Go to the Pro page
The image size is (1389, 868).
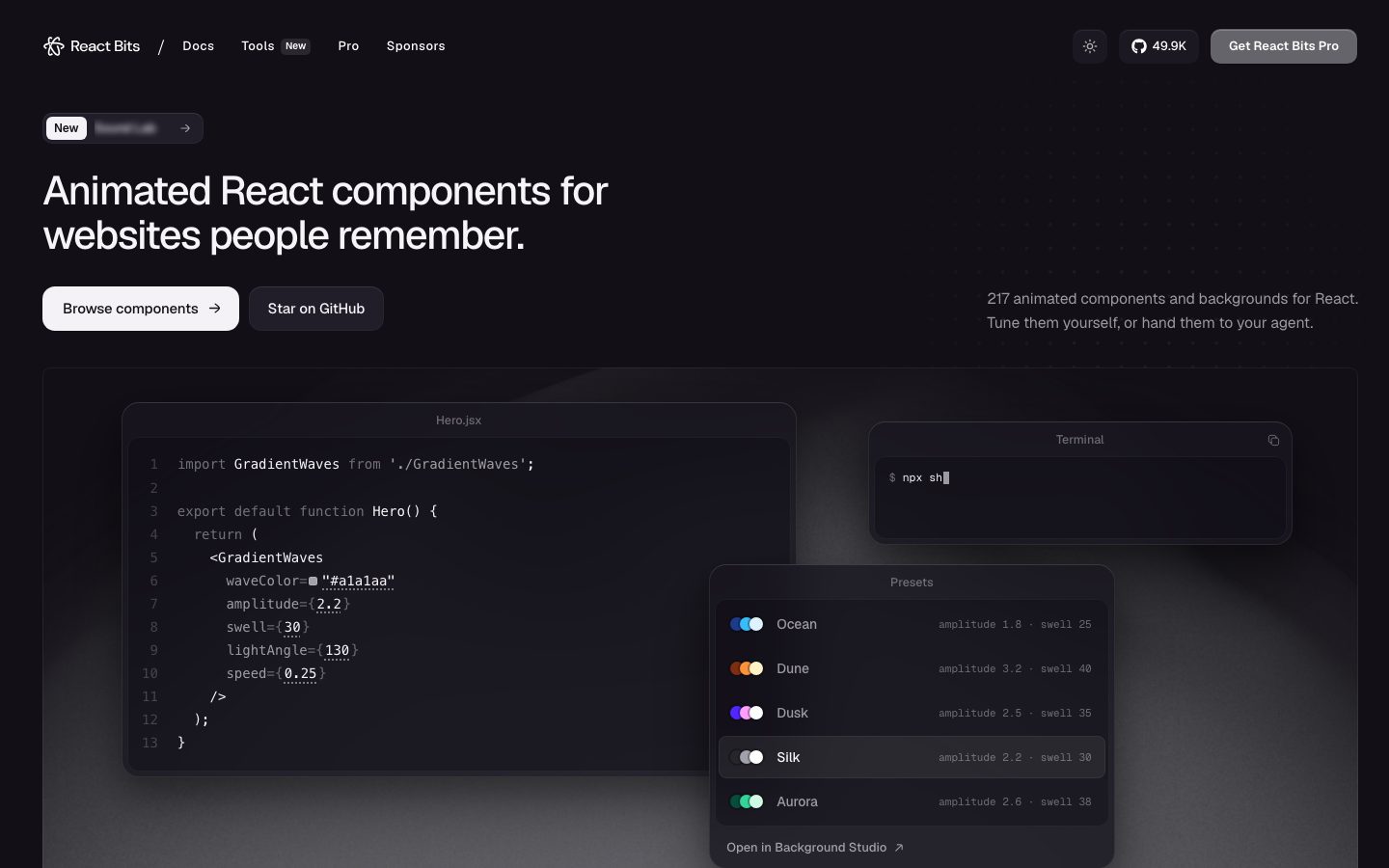point(348,46)
